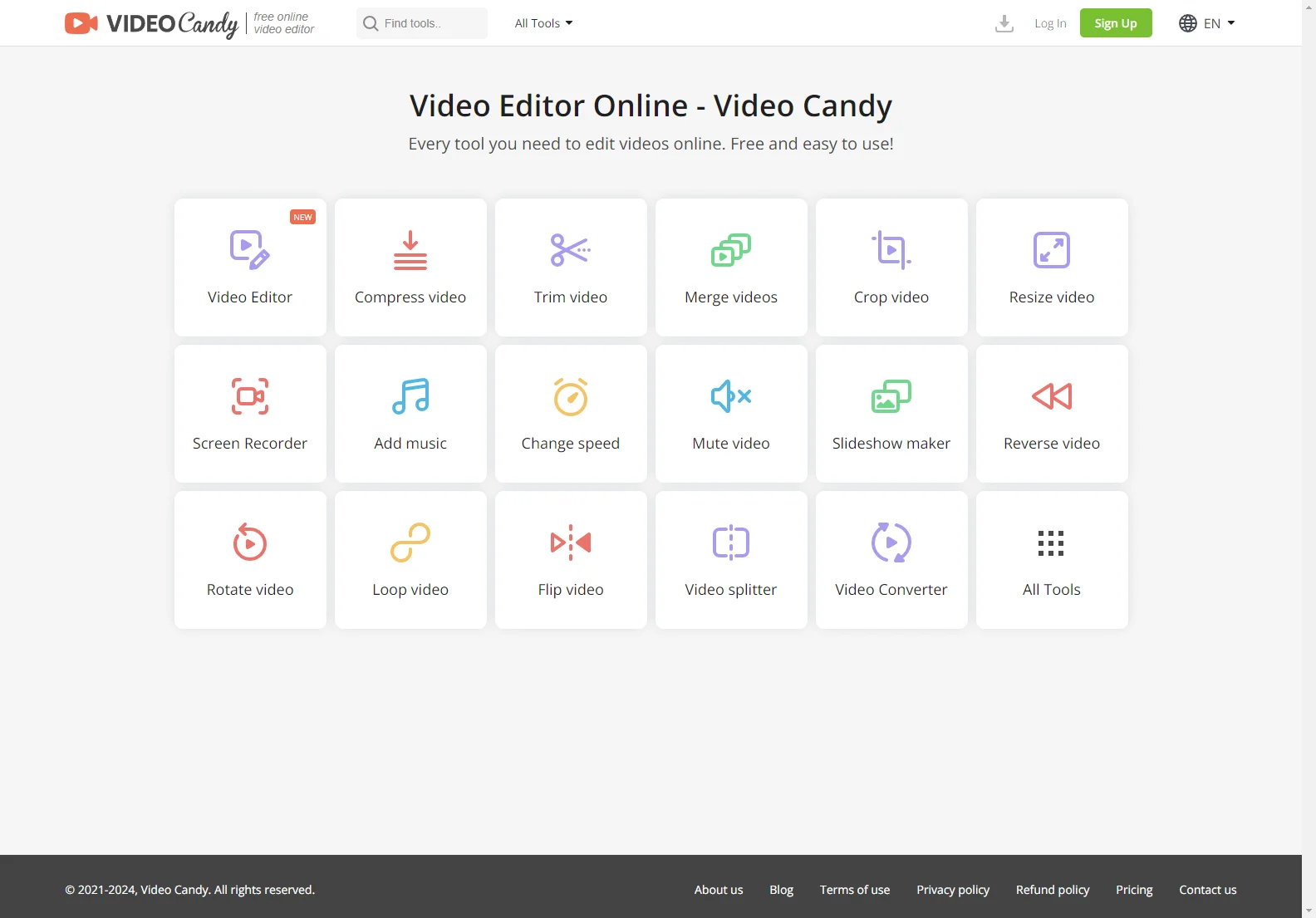The width and height of the screenshot is (1316, 918).
Task: Click the Trim video label
Action: pyautogui.click(x=571, y=297)
